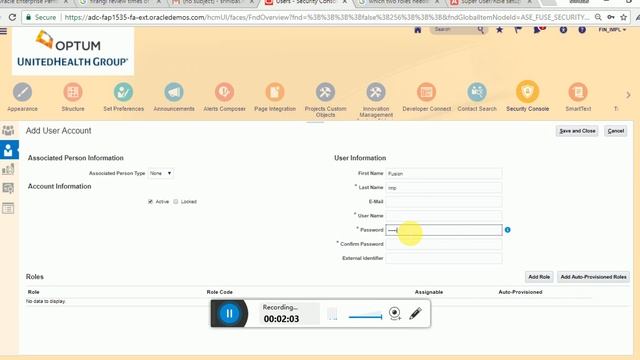640x360 pixels.
Task: Open the Notifications bell icon
Action: pyautogui.click(x=538, y=30)
